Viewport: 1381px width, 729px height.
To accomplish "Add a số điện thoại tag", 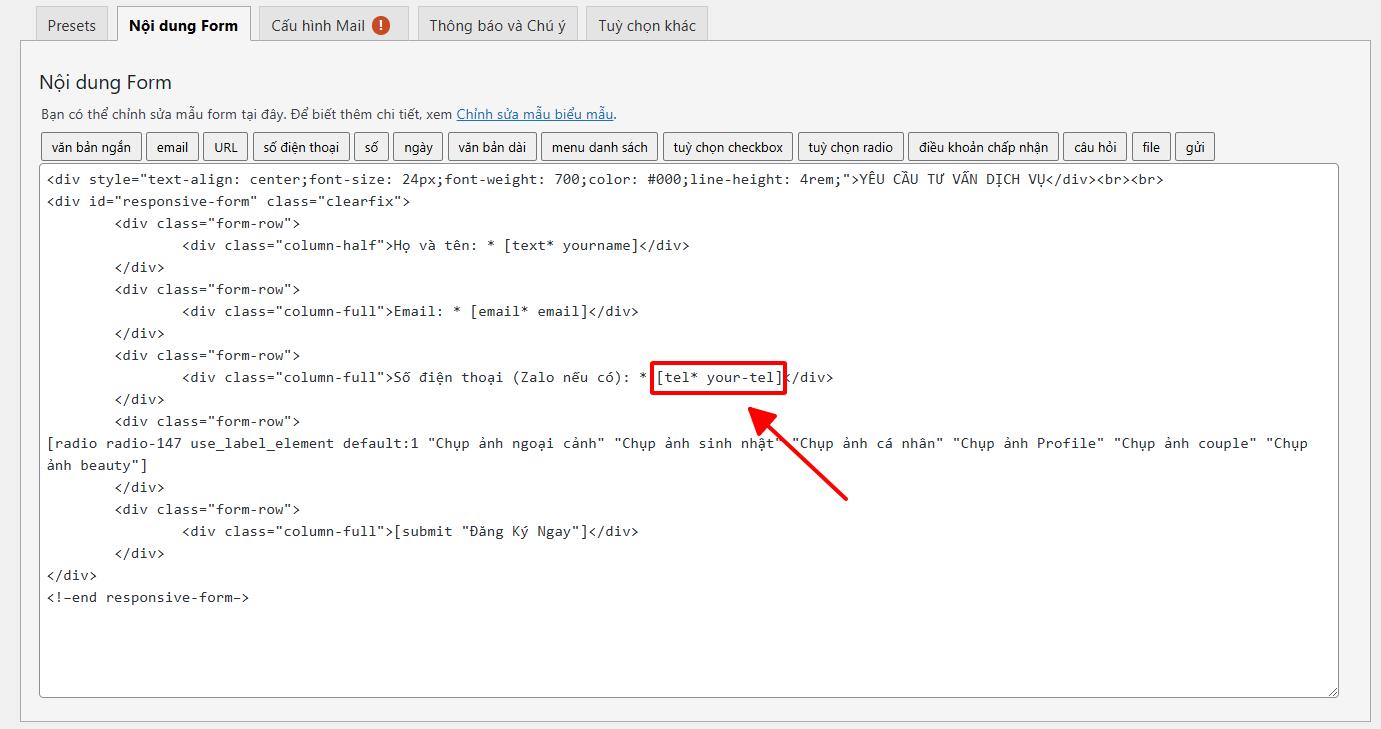I will [x=301, y=147].
